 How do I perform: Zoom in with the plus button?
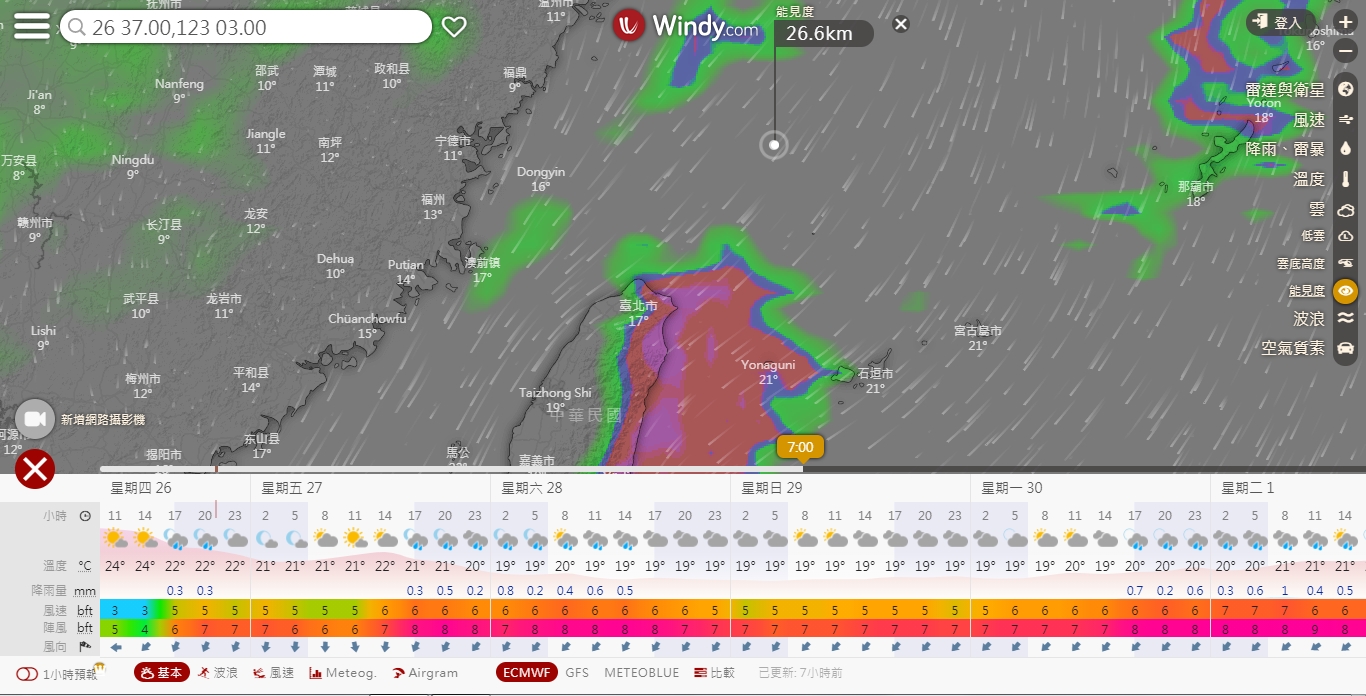click(1345, 22)
